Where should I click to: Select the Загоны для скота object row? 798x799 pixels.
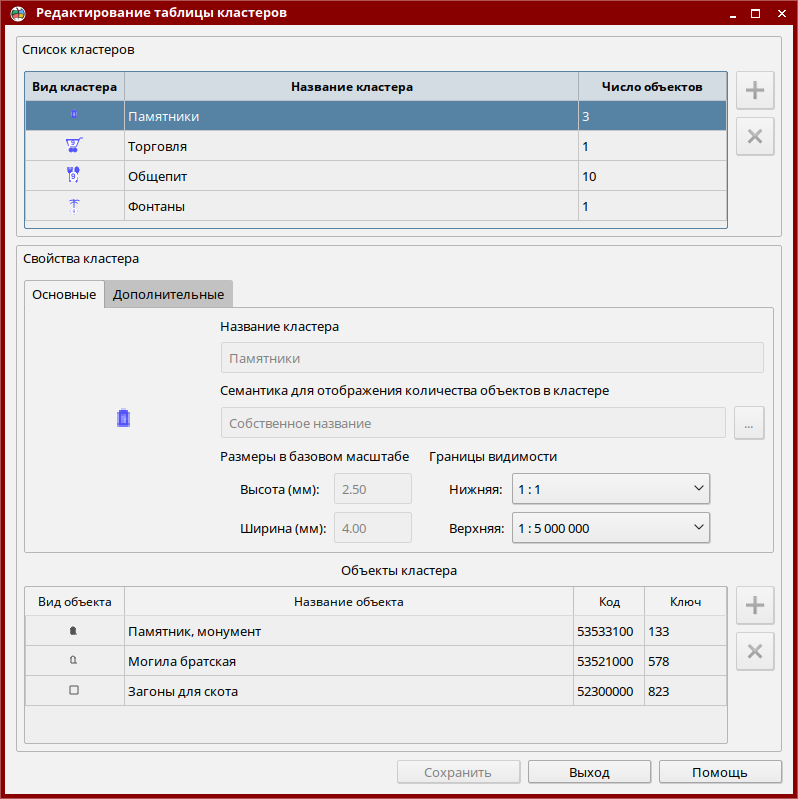(376, 691)
